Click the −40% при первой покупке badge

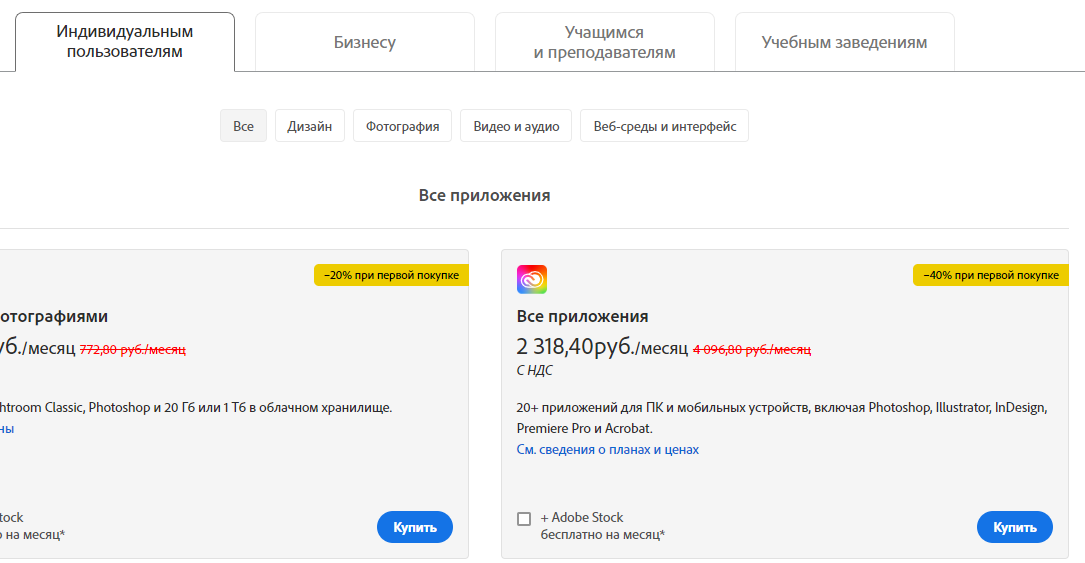point(990,275)
